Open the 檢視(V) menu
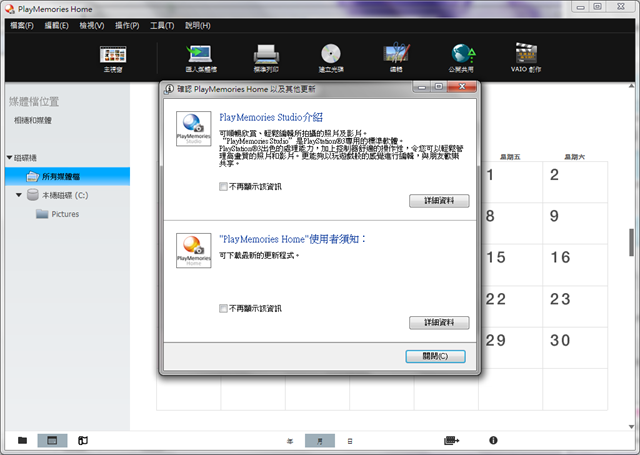The image size is (640, 455). [x=91, y=26]
